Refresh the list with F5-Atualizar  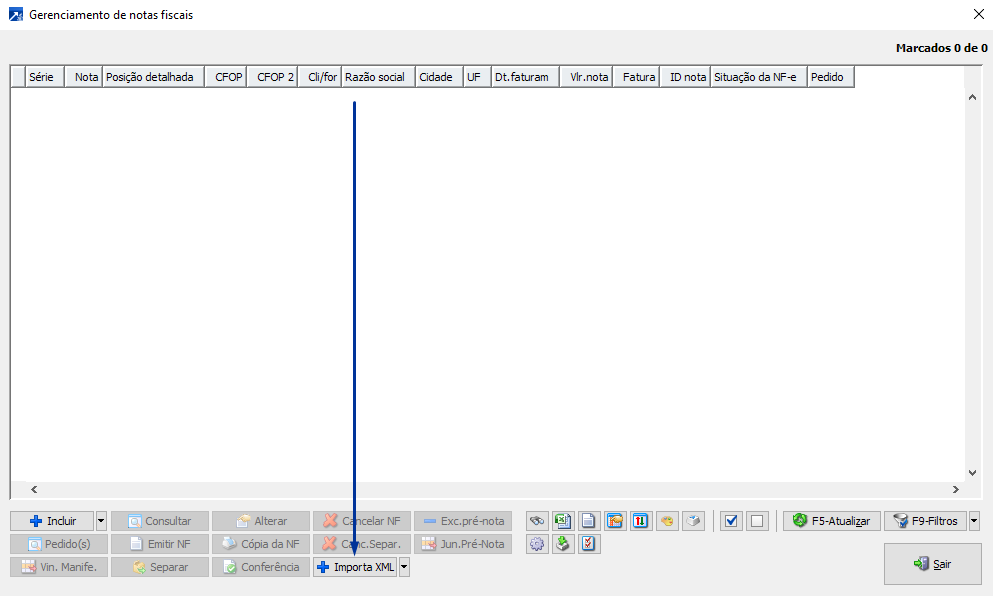pyautogui.click(x=832, y=521)
